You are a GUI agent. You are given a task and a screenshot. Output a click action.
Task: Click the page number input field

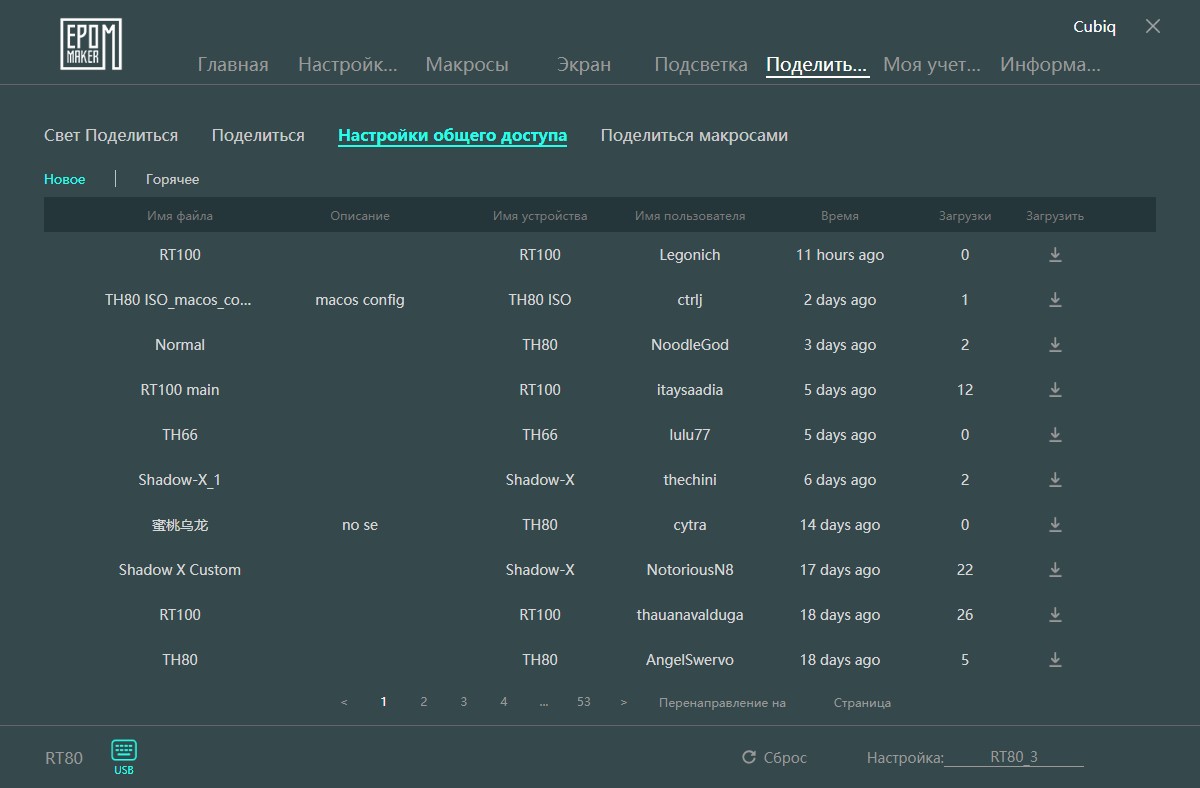[x=810, y=703]
